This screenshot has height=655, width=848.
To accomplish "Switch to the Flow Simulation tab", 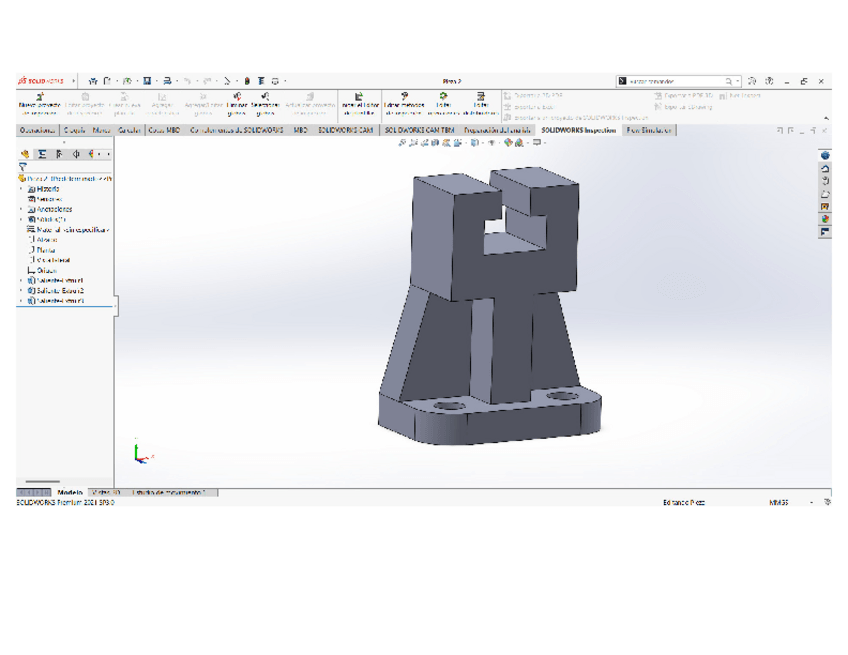I will [649, 130].
